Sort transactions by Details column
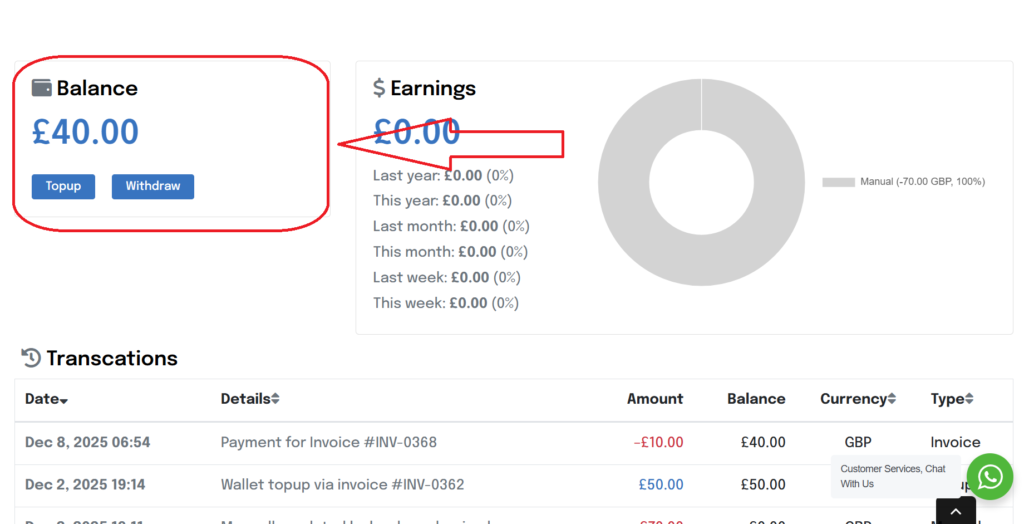 [x=250, y=399]
